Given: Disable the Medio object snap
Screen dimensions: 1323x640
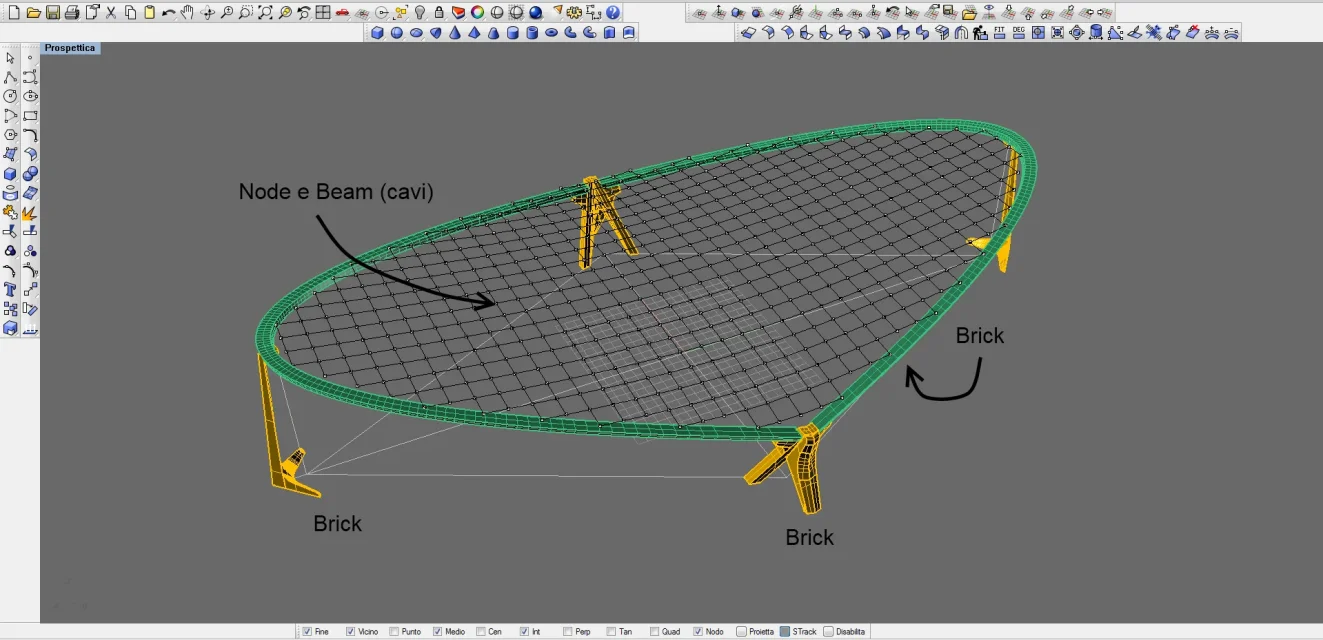Looking at the screenshot, I should point(438,632).
